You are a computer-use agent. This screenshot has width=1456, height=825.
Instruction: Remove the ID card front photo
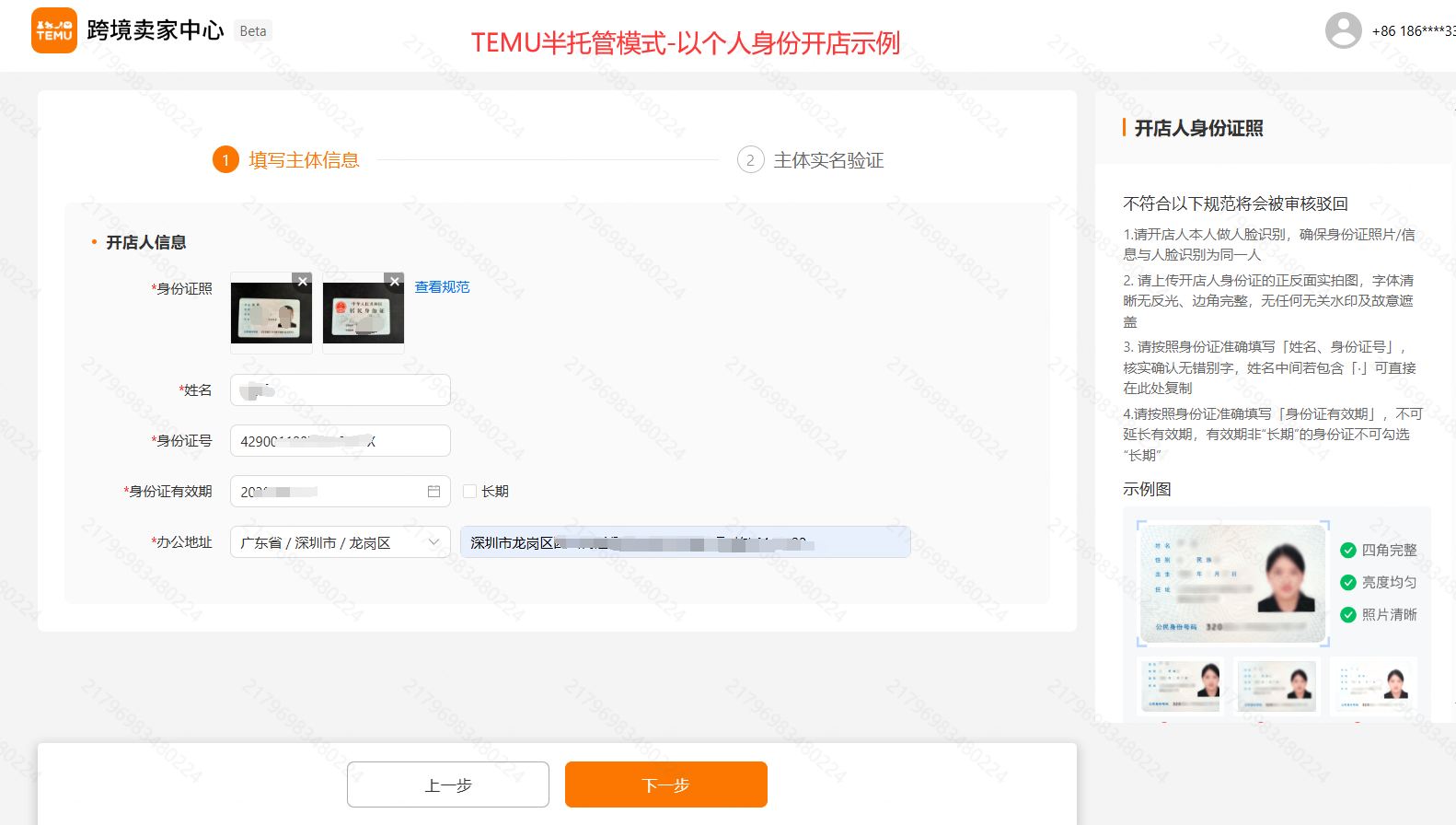click(x=303, y=281)
